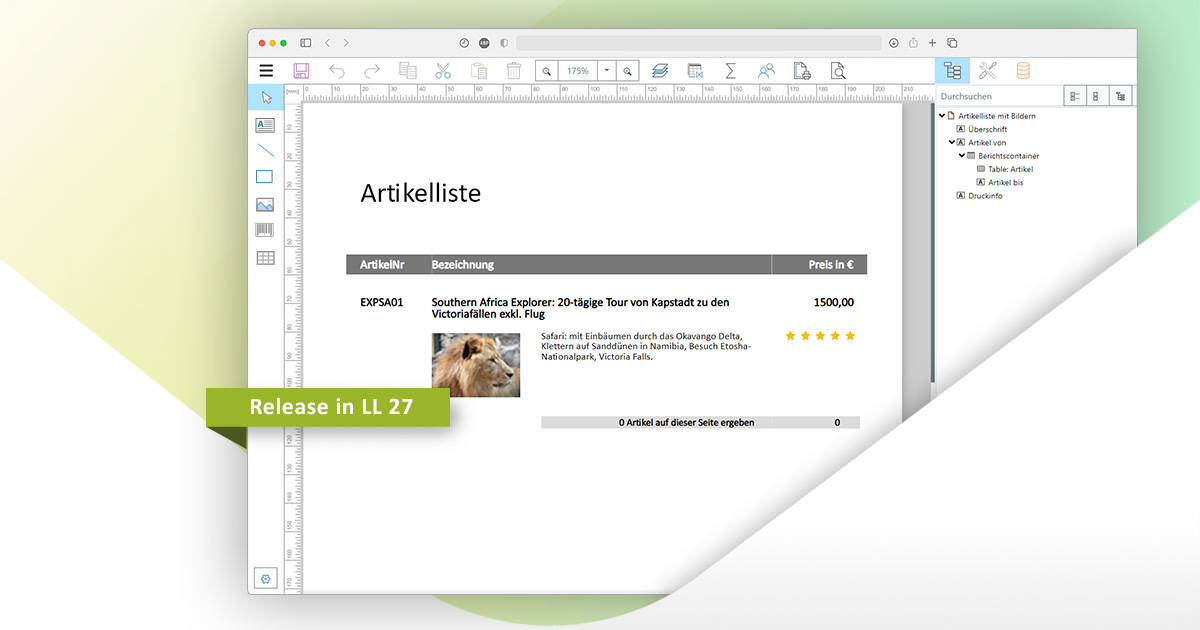Viewport: 1200px width, 630px height.
Task: Collapse the Berichtscontainer node
Action: point(962,155)
